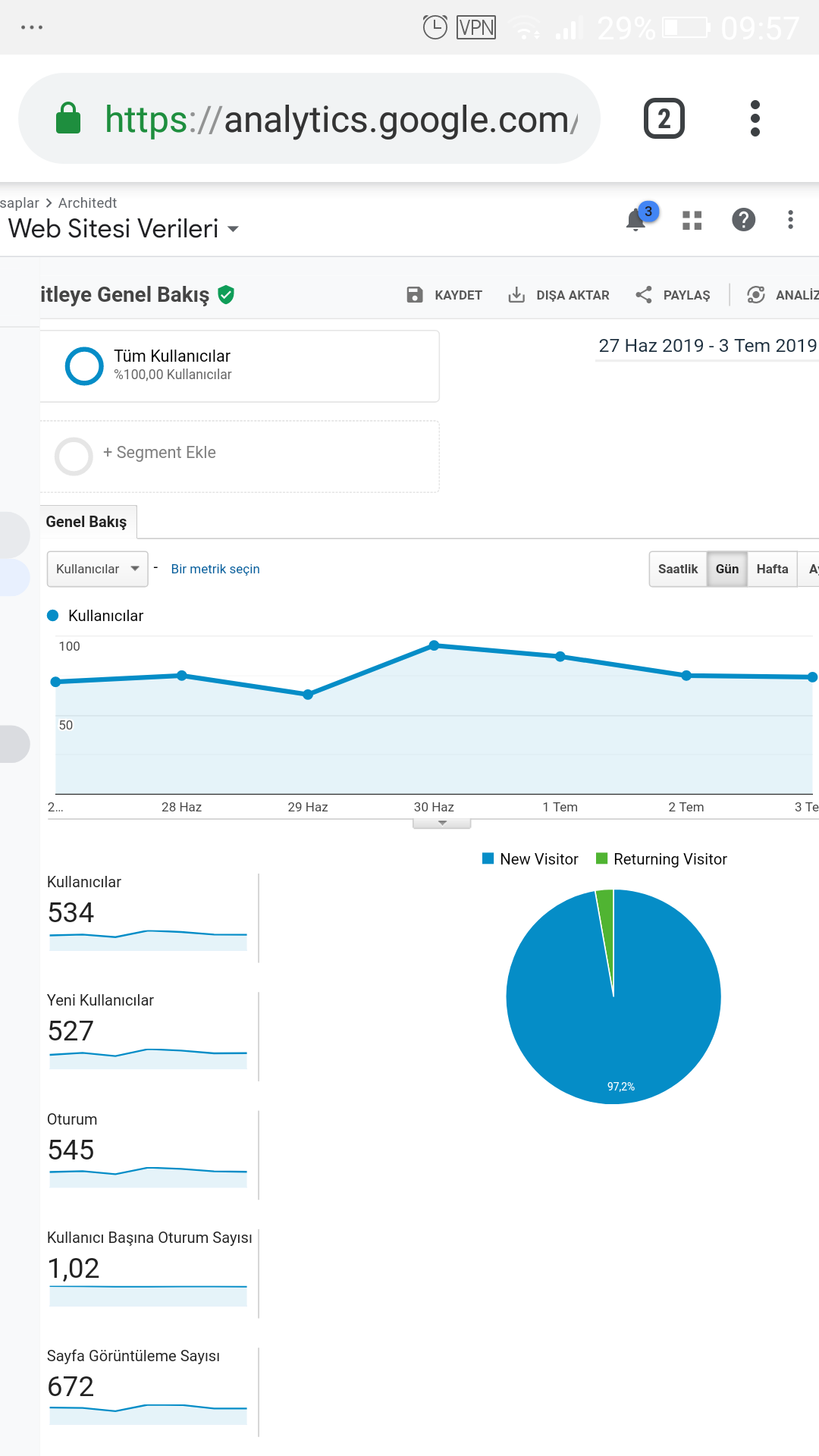
Task: Select the Gün time granularity
Action: (x=726, y=569)
